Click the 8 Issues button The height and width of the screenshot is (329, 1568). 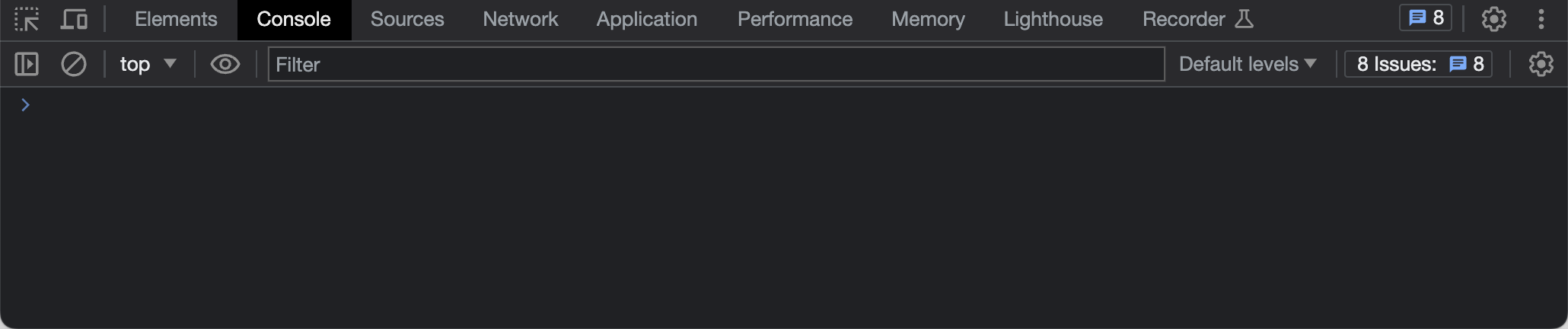(x=1419, y=64)
